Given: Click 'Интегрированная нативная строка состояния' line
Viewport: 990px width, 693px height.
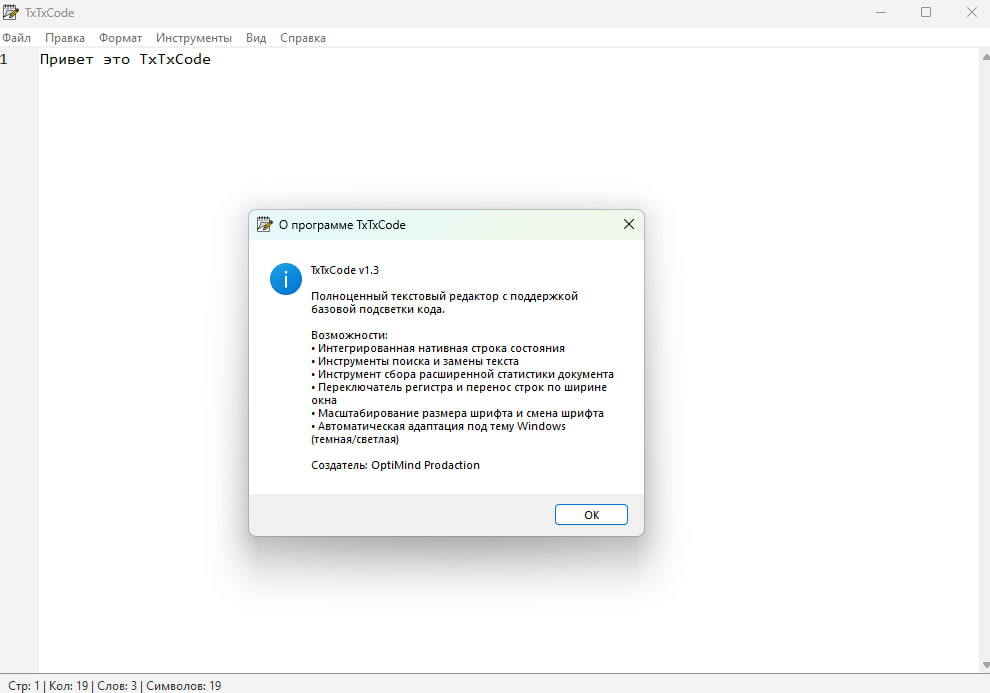Looking at the screenshot, I should [438, 348].
